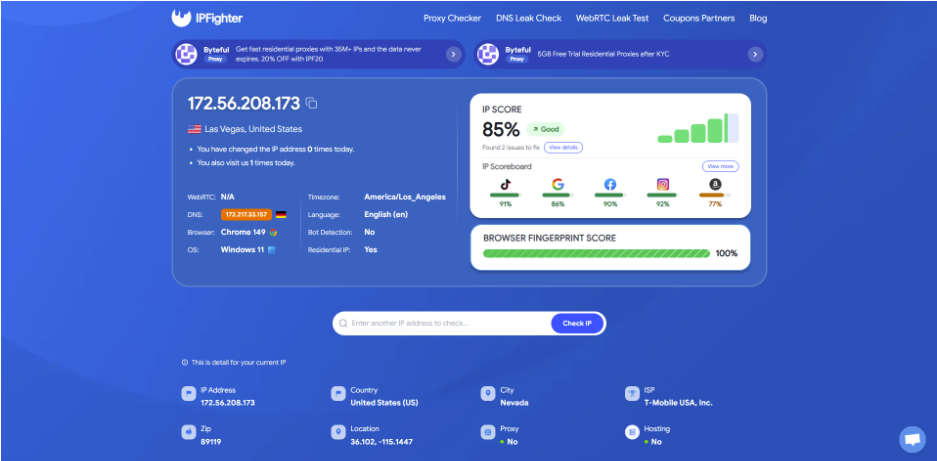Click the Amazon 77% score bar
Viewport: 937px width, 461px height.
pos(715,196)
